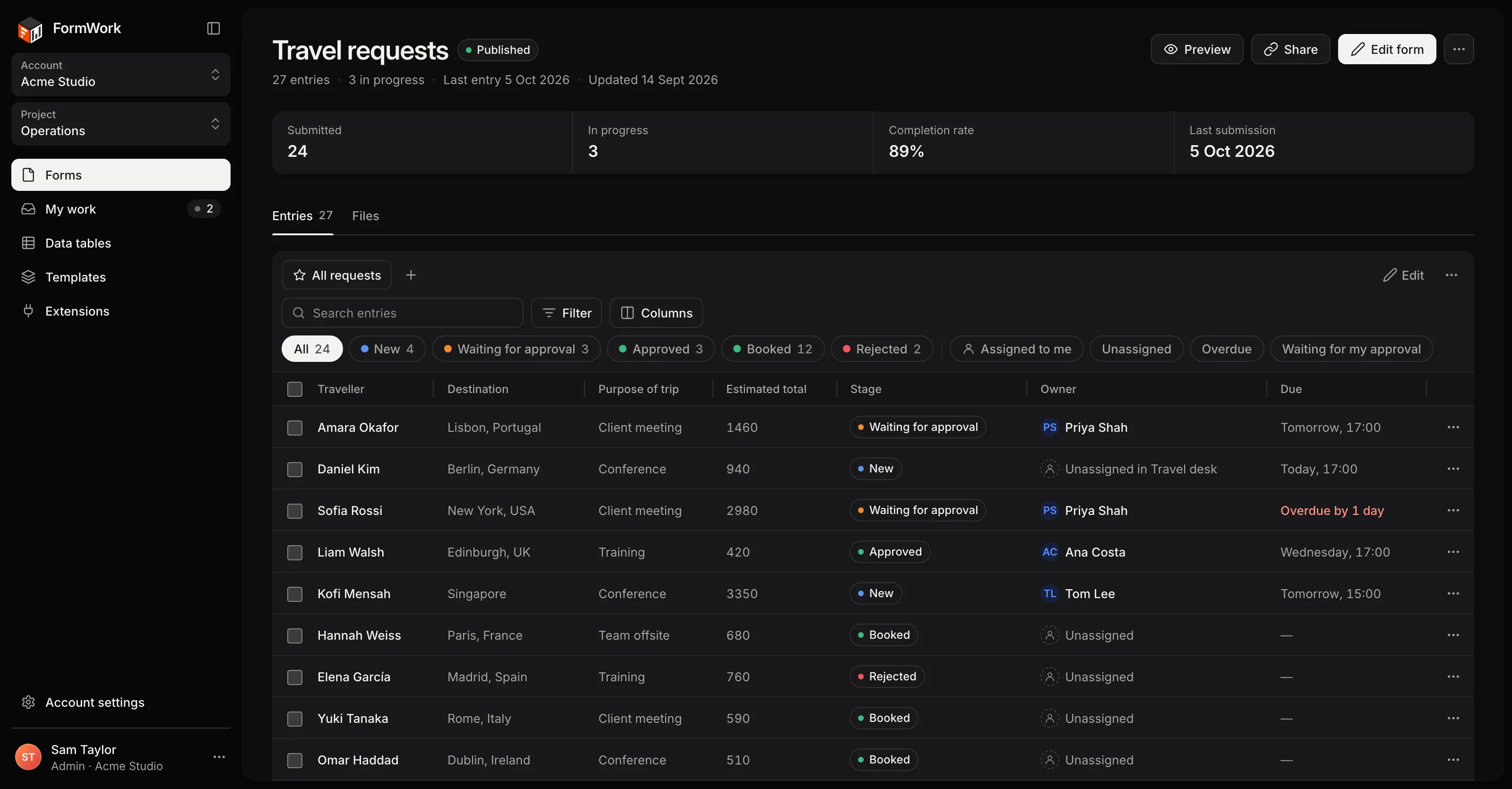1512x789 pixels.
Task: Open Sam Taylor user options menu
Action: click(x=219, y=757)
